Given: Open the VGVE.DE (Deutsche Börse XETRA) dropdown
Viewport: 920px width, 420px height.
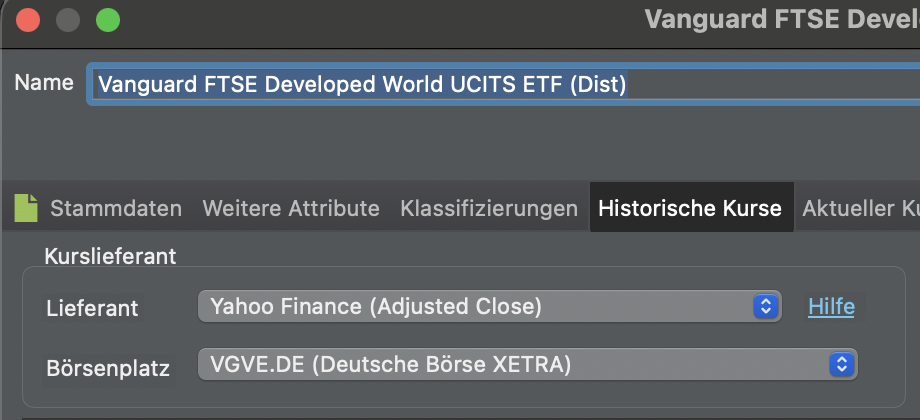Looking at the screenshot, I should tap(514, 364).
